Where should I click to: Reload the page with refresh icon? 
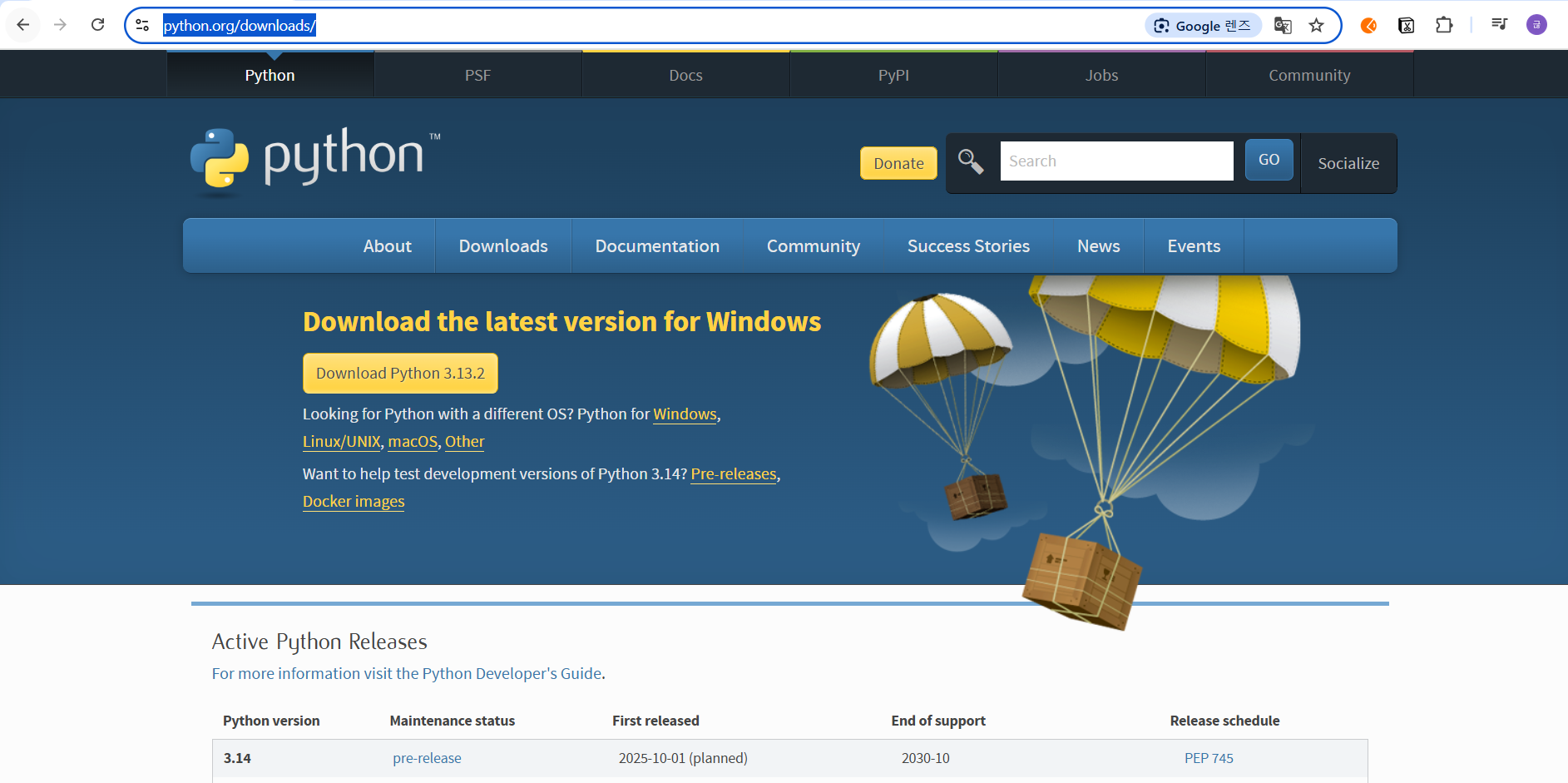pos(97,25)
